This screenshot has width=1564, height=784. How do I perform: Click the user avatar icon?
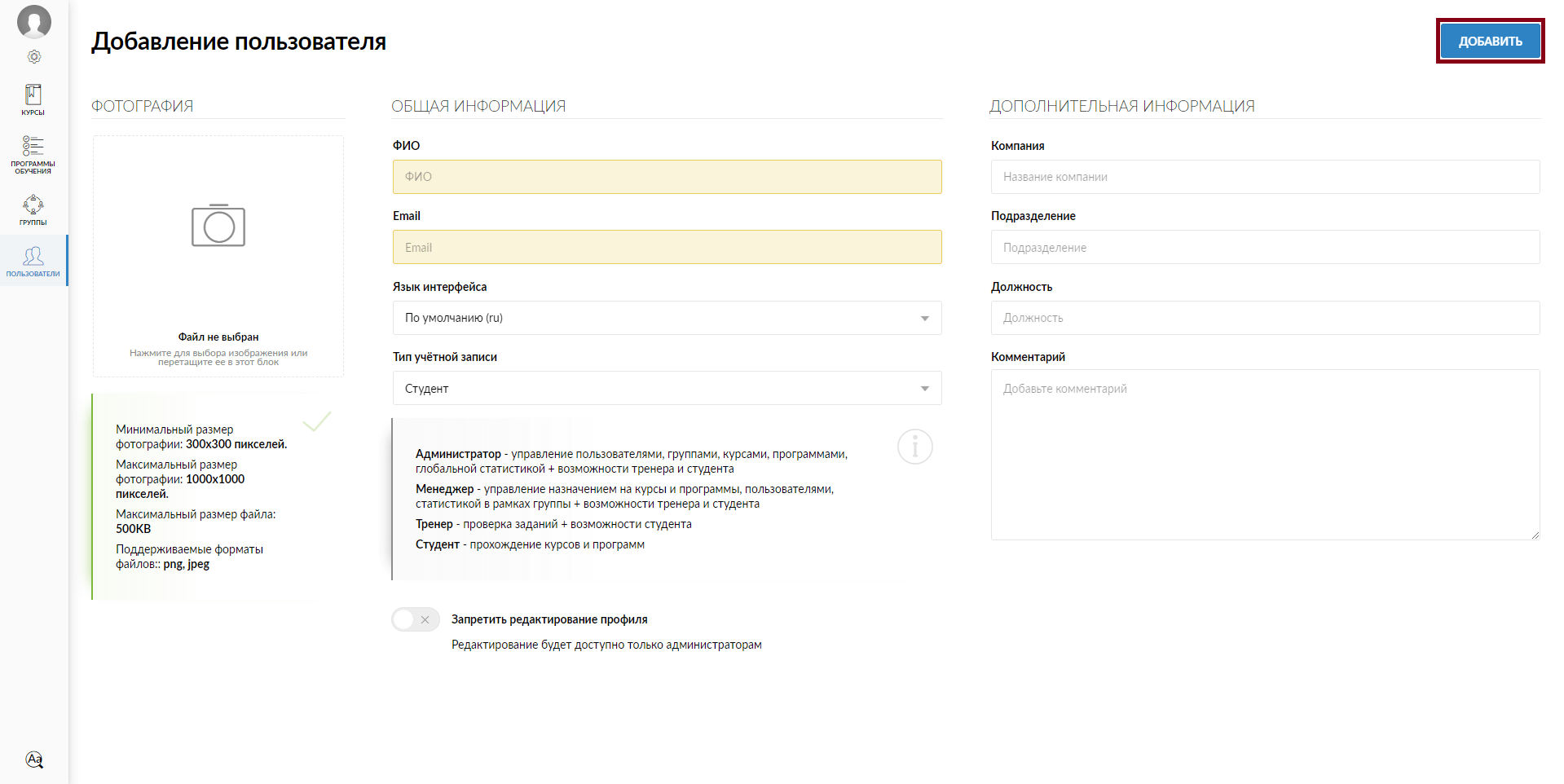pos(34,22)
